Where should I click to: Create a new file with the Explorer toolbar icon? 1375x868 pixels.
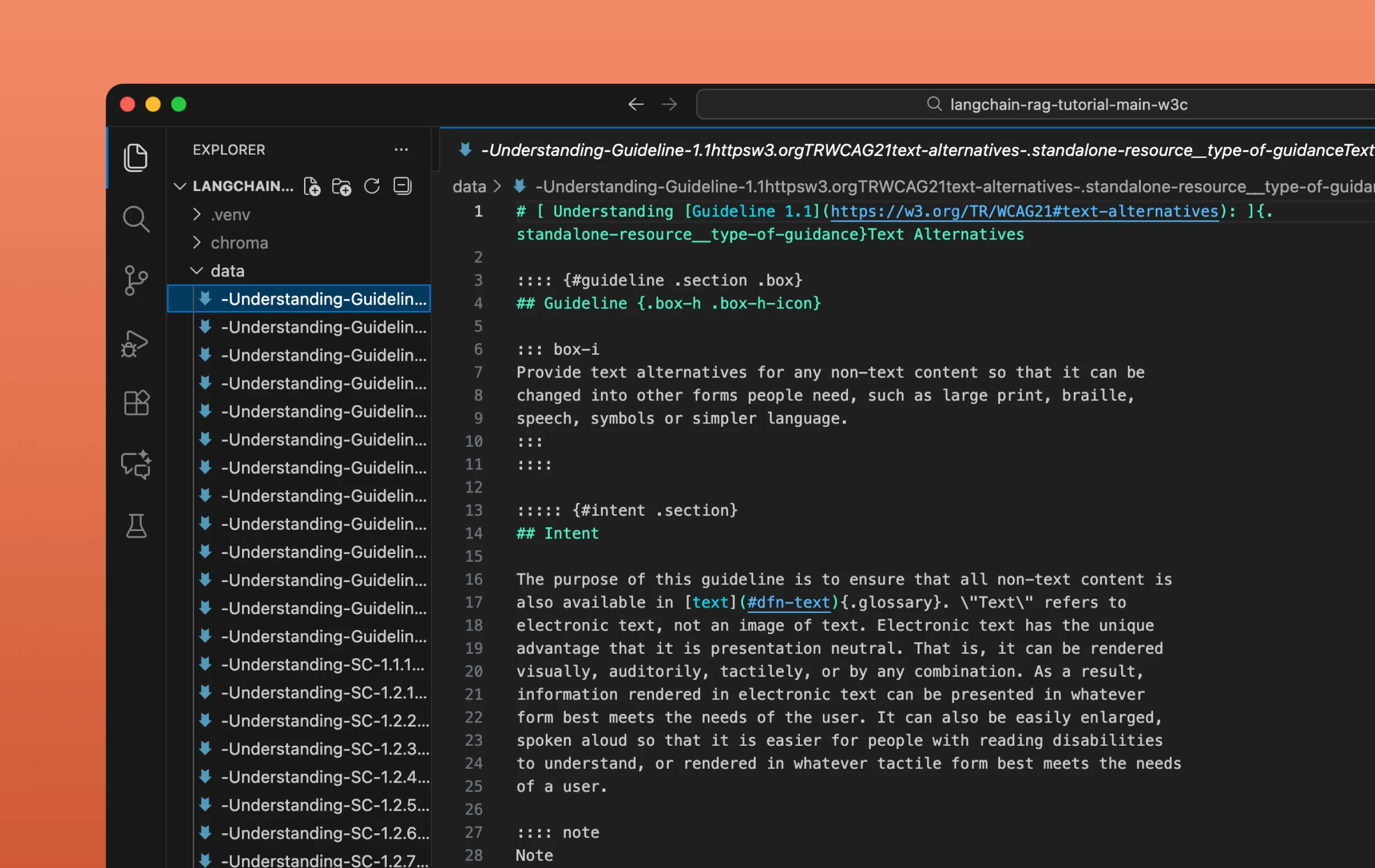tap(312, 186)
